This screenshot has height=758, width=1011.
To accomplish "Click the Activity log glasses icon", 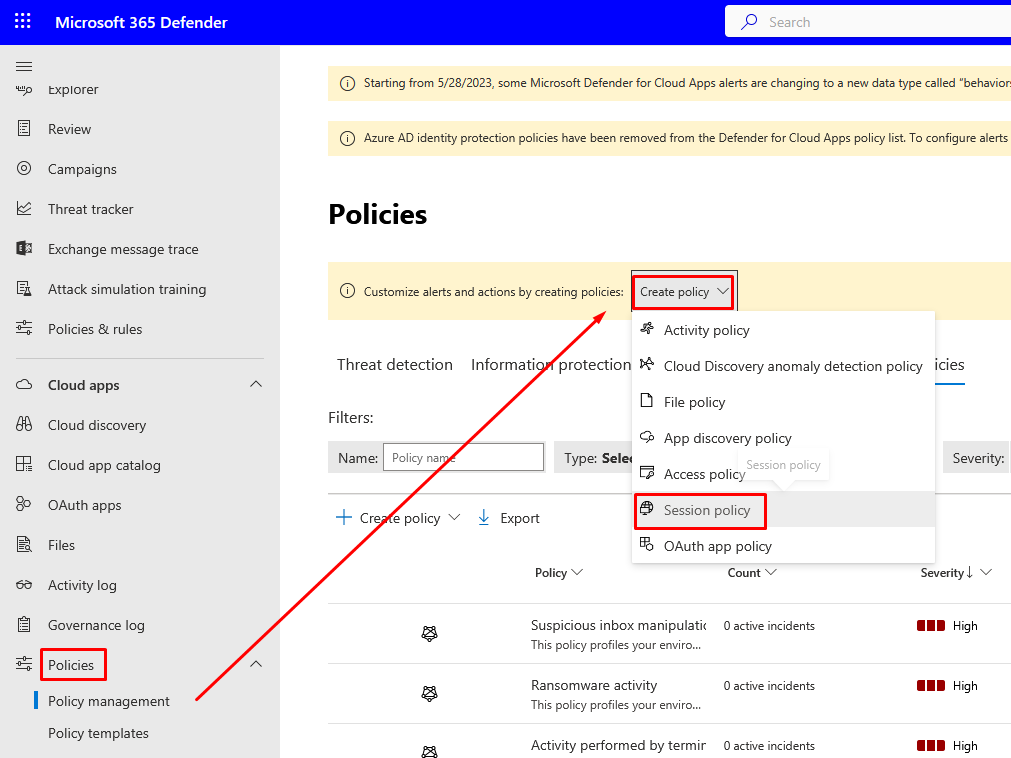I will [x=24, y=585].
